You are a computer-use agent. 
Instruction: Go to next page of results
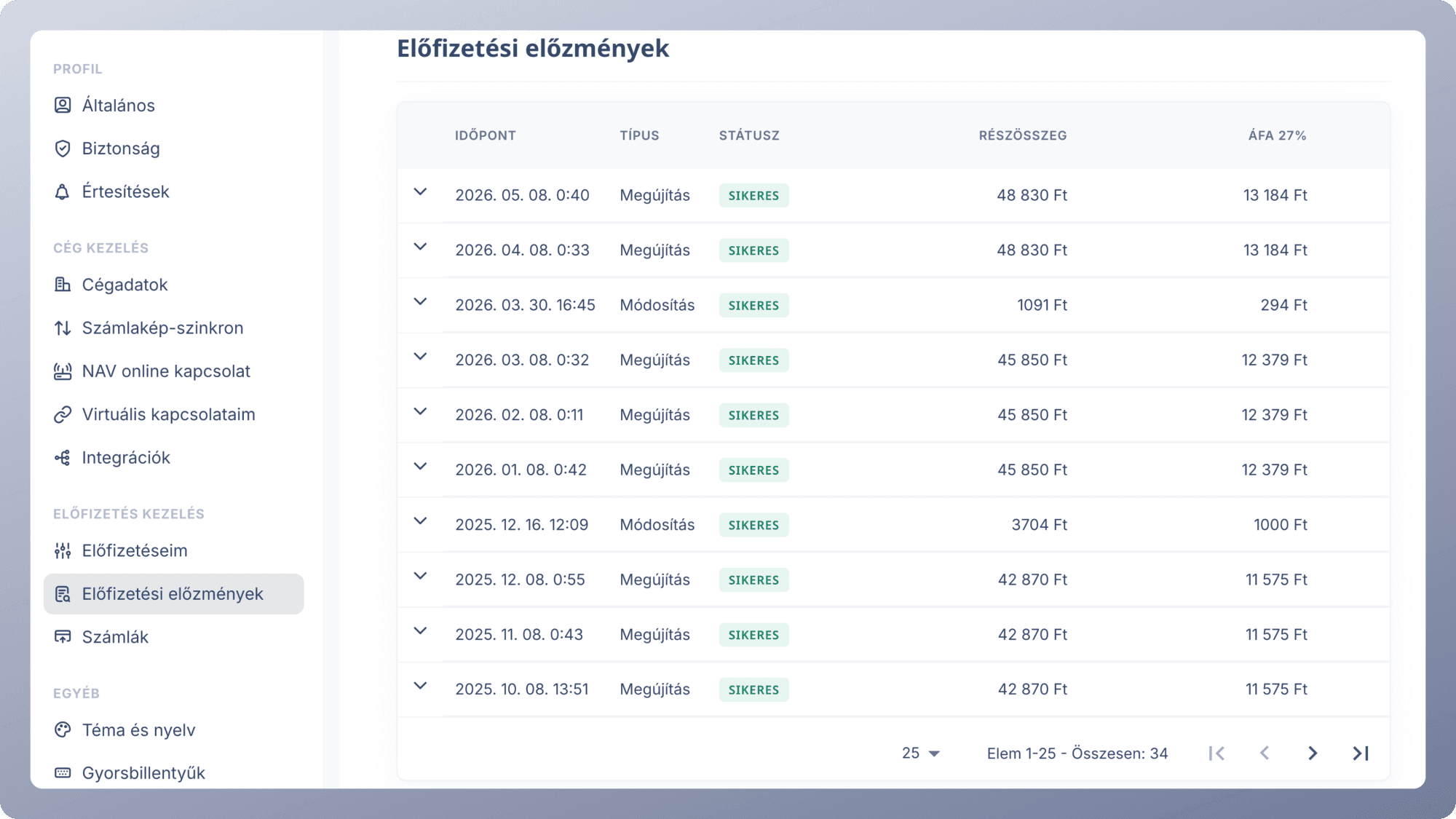pyautogui.click(x=1313, y=753)
